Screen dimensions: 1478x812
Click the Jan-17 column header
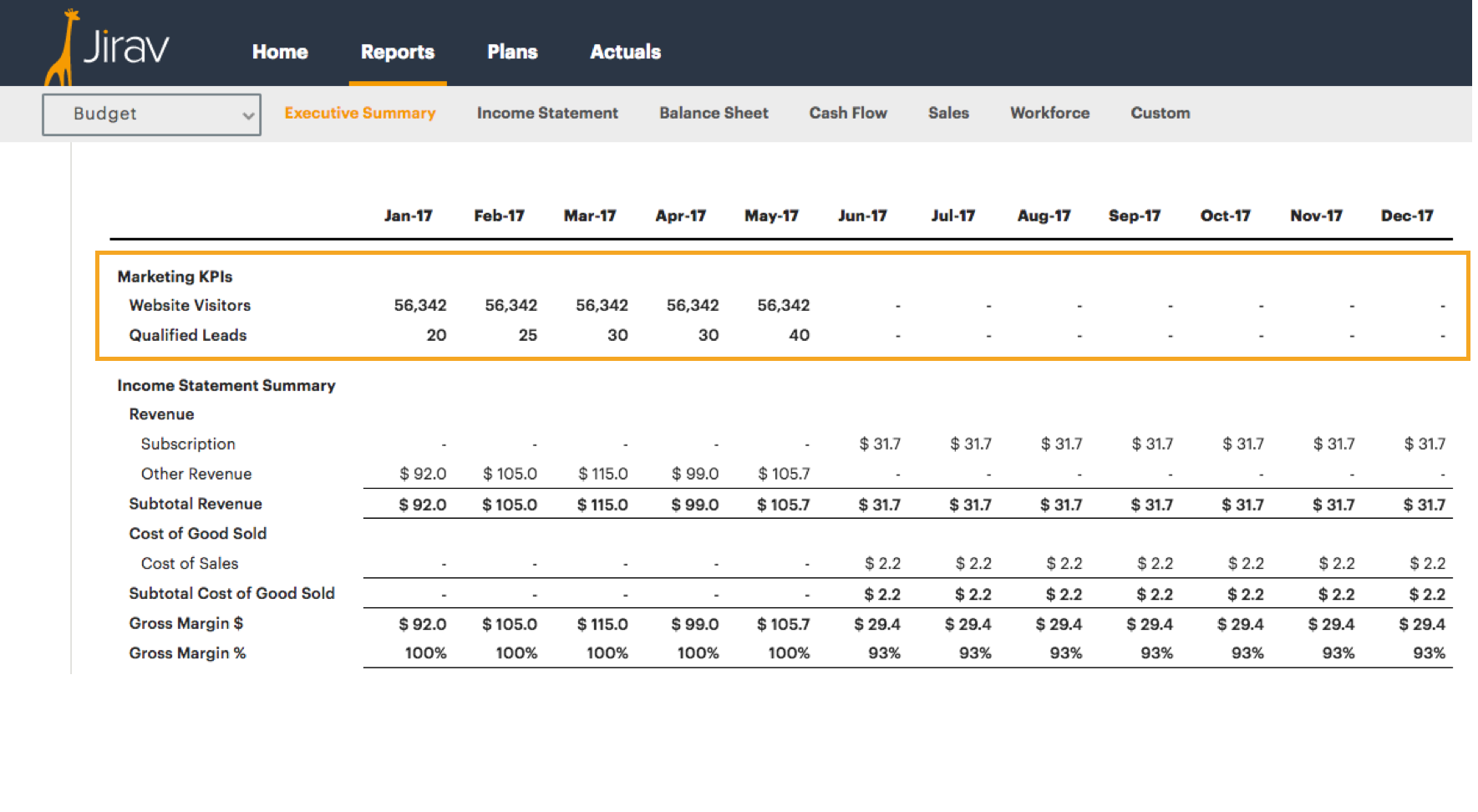tap(409, 215)
